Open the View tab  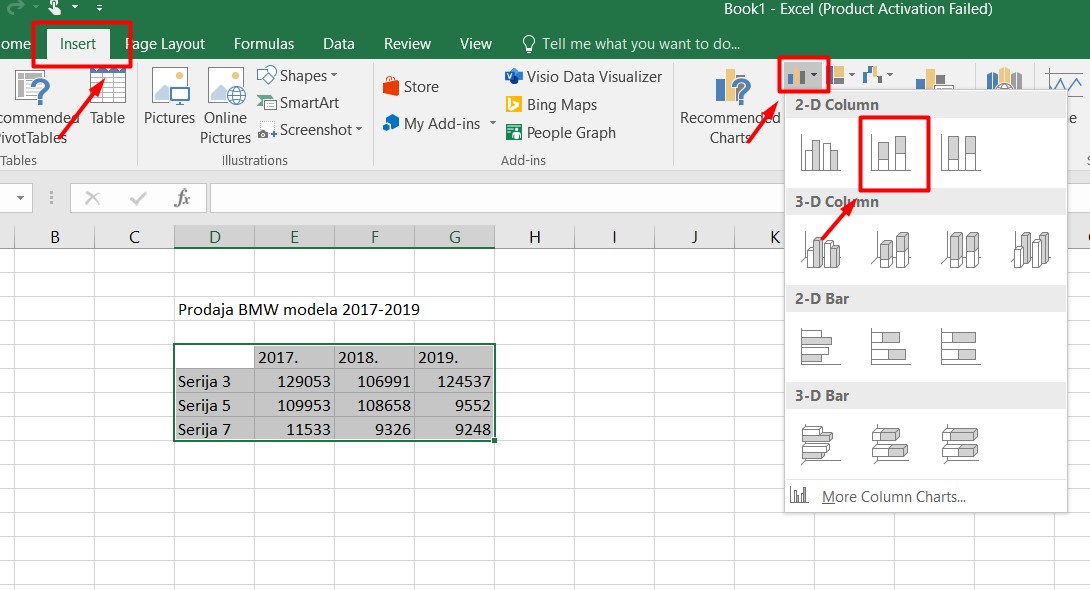tap(475, 44)
